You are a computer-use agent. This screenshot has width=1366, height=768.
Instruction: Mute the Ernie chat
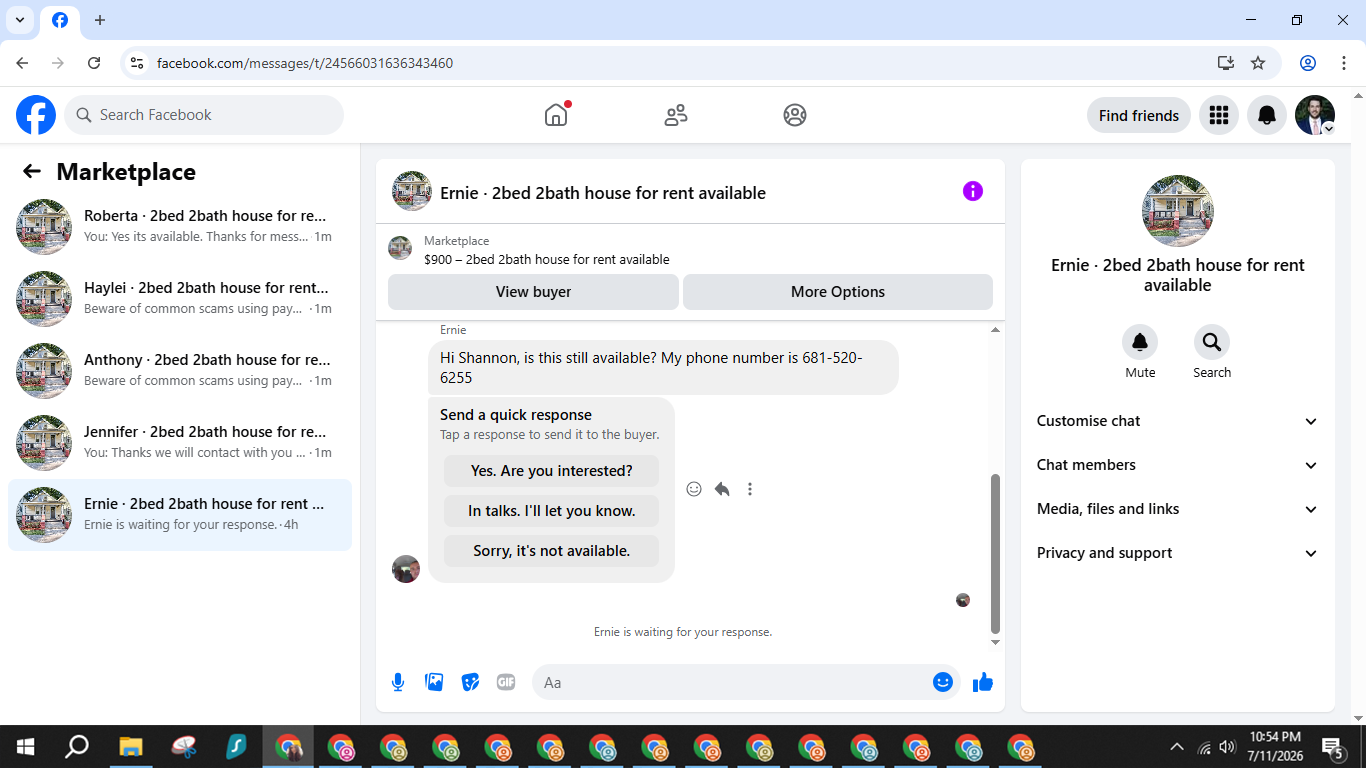[1140, 343]
